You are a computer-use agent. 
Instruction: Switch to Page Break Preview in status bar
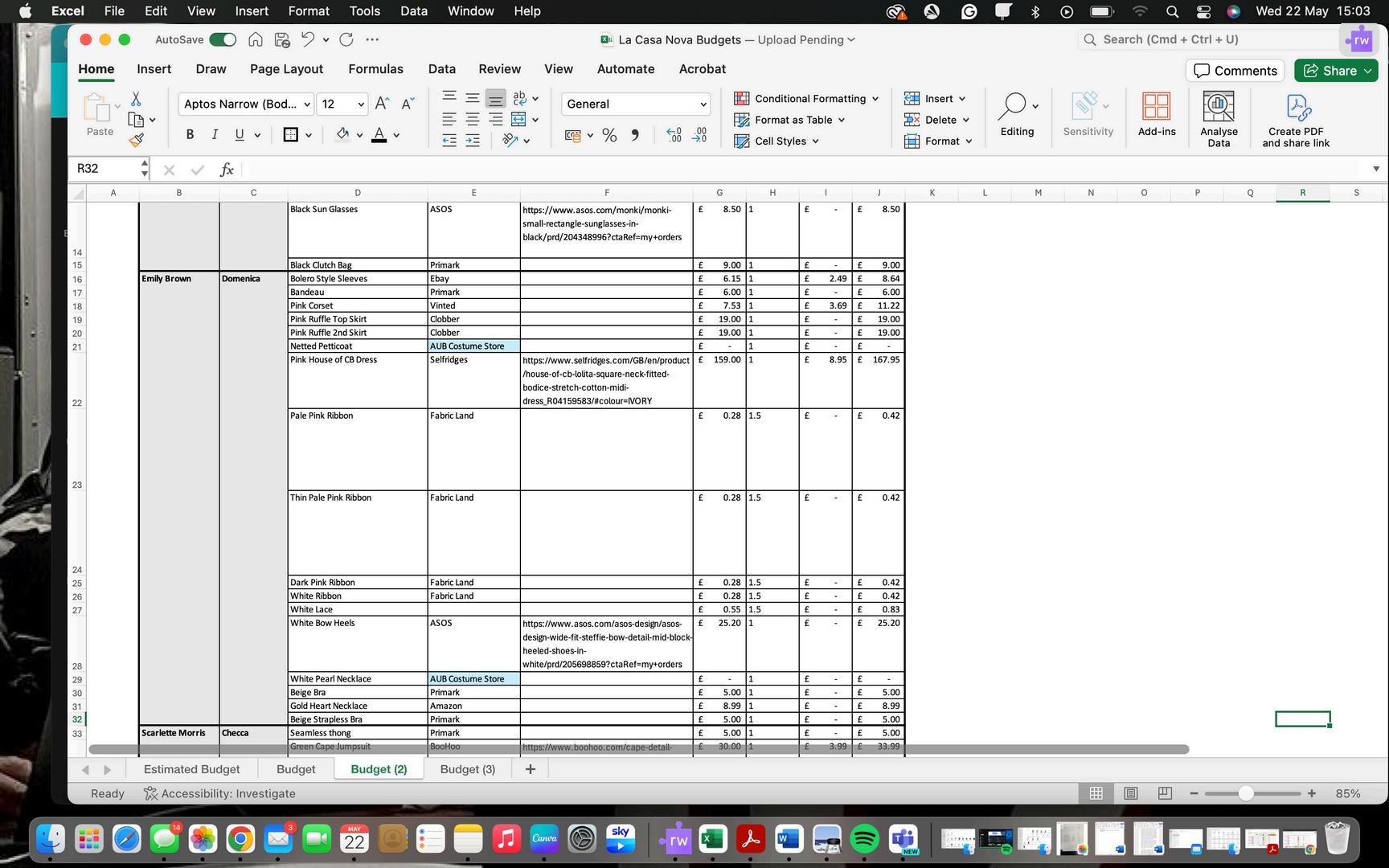[x=1165, y=793]
